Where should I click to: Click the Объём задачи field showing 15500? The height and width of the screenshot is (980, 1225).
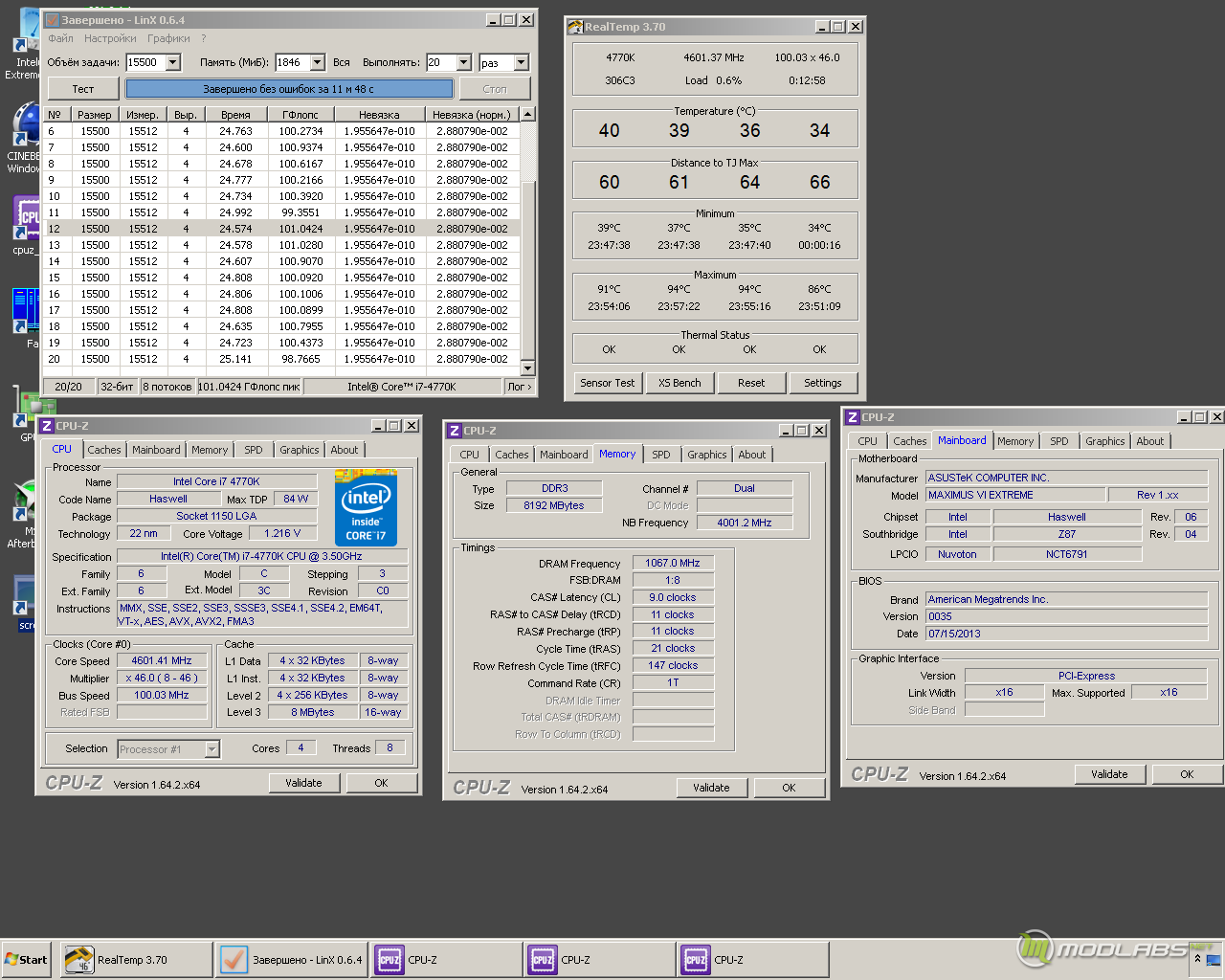[x=146, y=62]
